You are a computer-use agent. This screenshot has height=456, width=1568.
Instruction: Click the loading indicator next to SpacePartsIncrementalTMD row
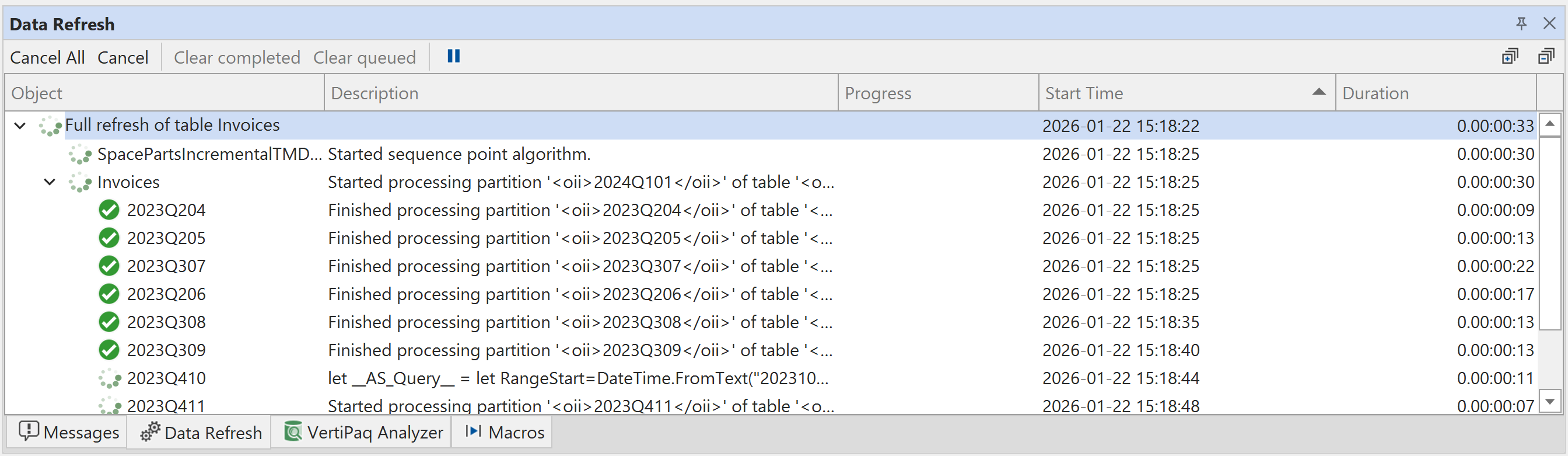tap(80, 154)
